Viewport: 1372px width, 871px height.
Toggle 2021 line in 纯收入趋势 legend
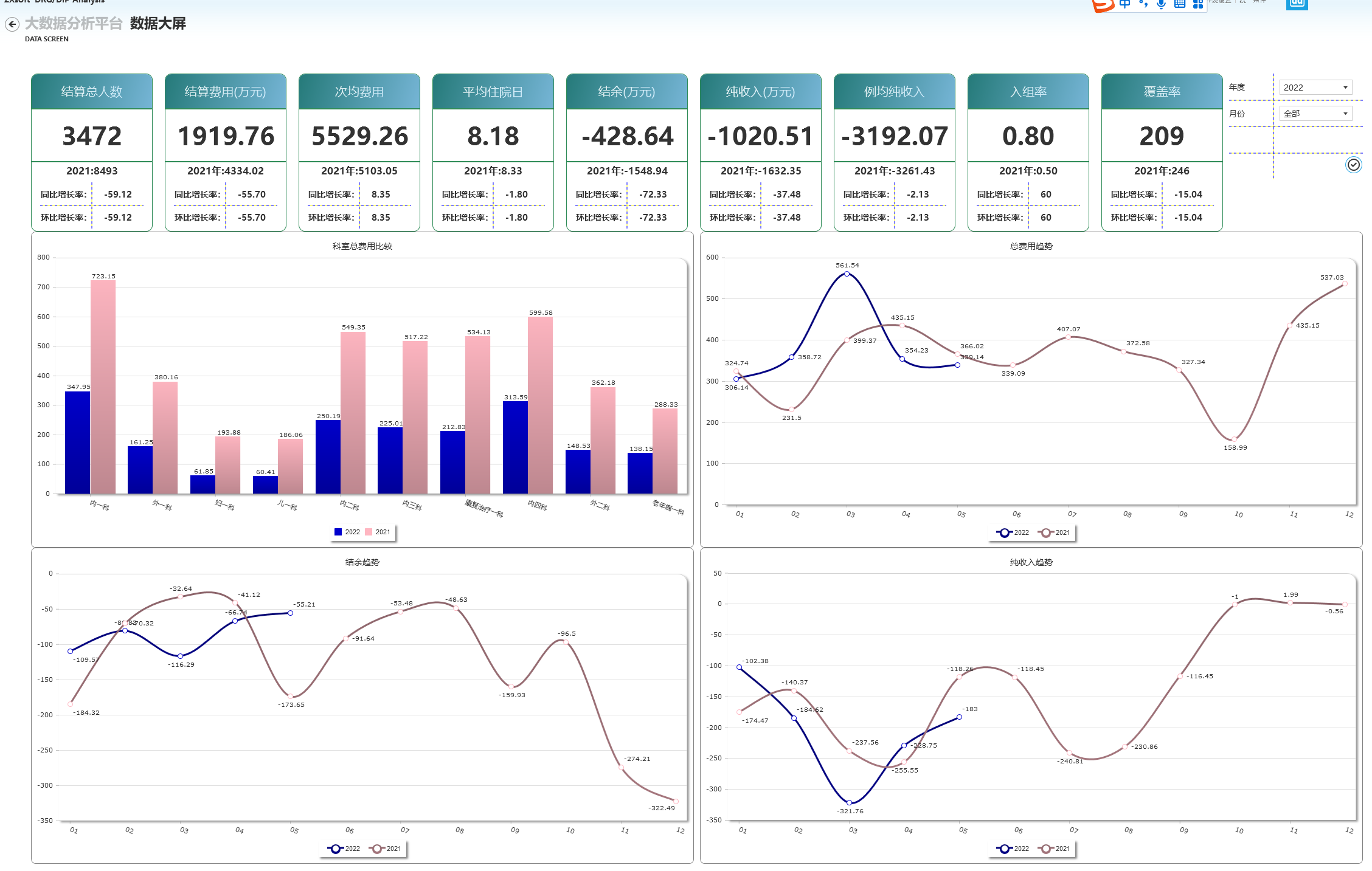click(x=1054, y=849)
